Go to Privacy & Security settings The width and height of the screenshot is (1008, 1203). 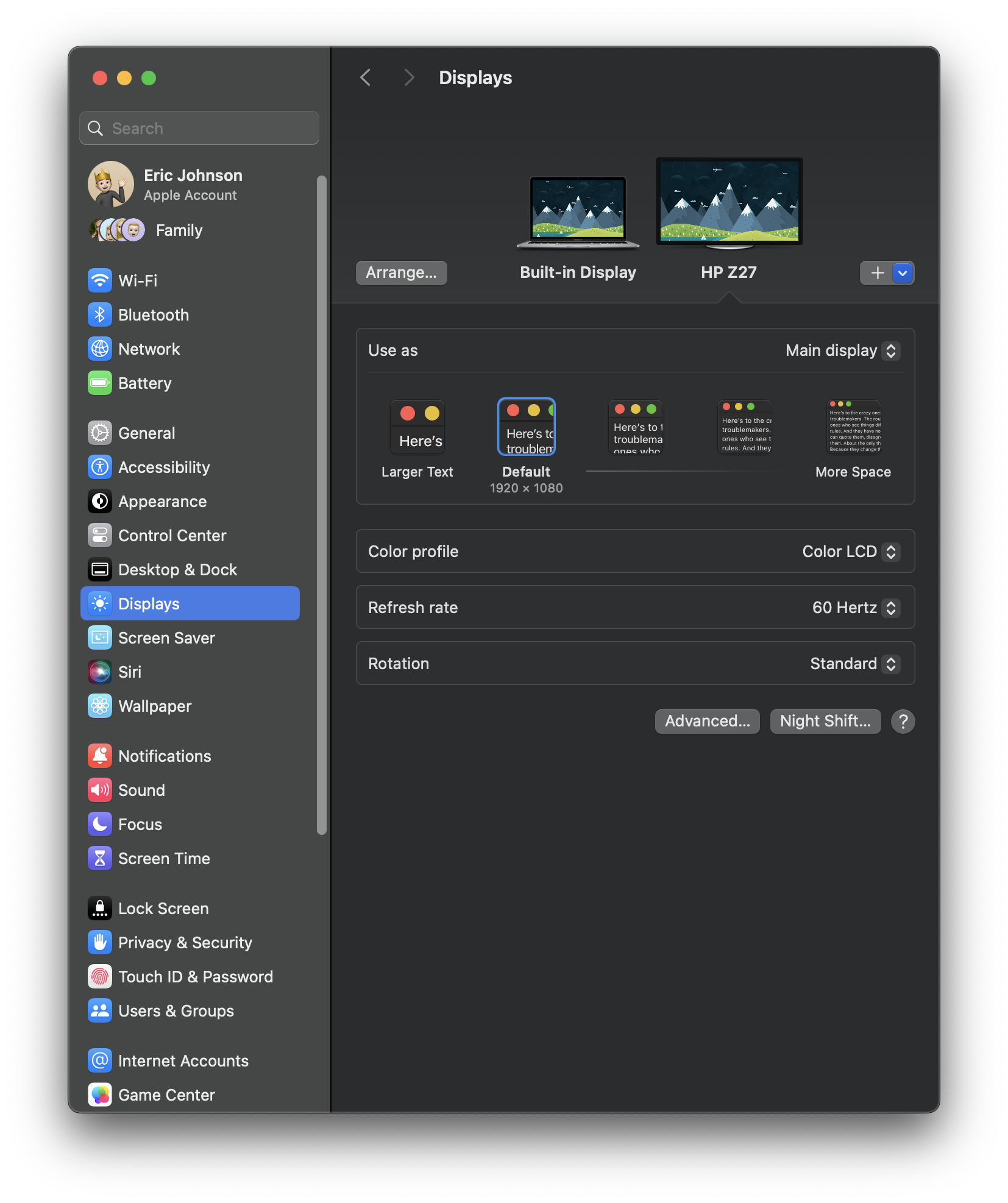click(185, 943)
